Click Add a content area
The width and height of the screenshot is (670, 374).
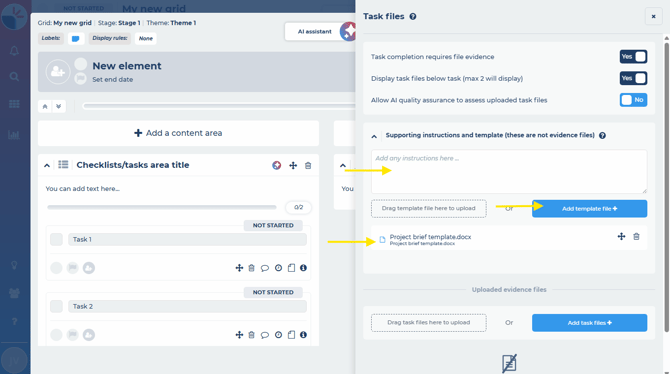pyautogui.click(x=178, y=133)
